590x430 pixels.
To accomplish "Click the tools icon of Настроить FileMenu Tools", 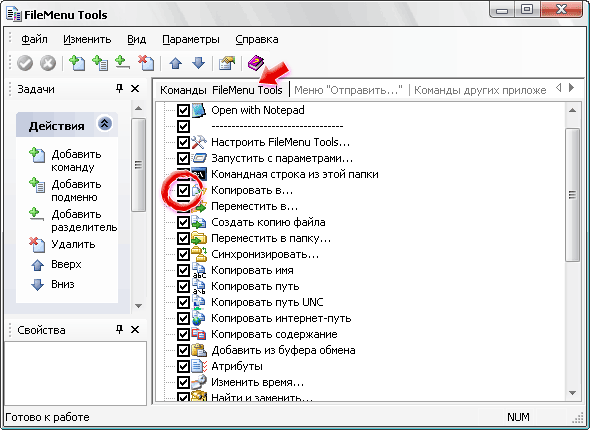I will (199, 142).
